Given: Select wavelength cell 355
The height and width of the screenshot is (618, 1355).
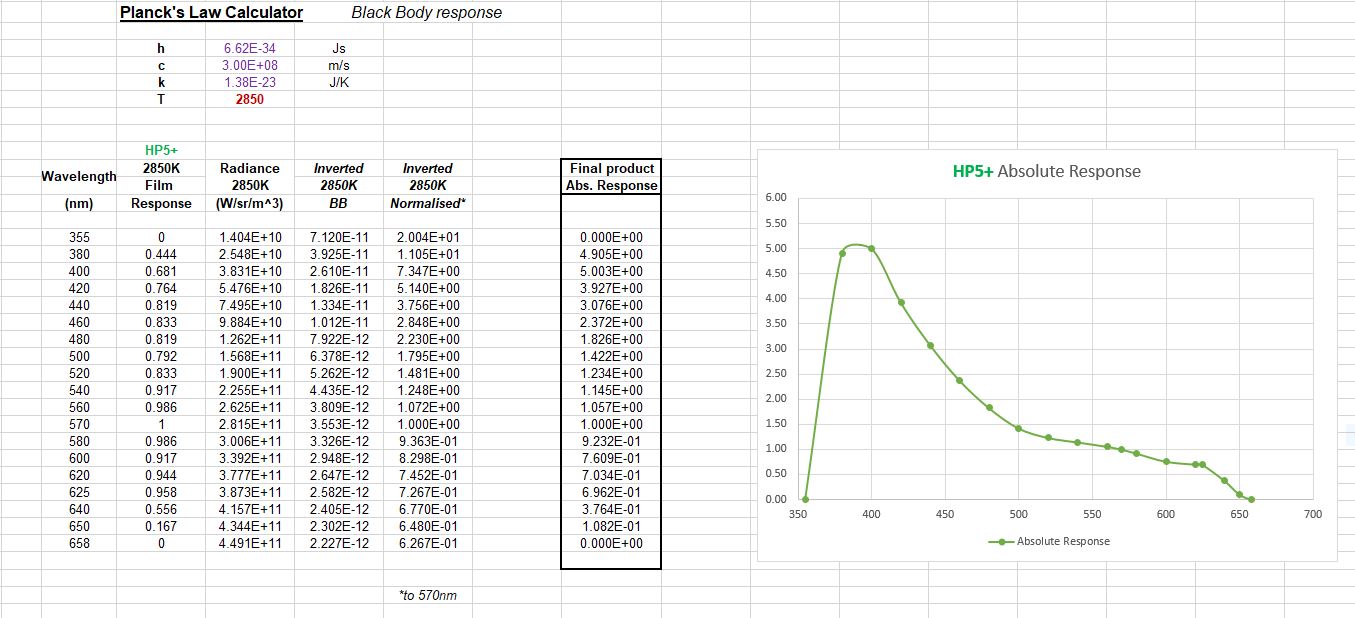Looking at the screenshot, I should (79, 237).
